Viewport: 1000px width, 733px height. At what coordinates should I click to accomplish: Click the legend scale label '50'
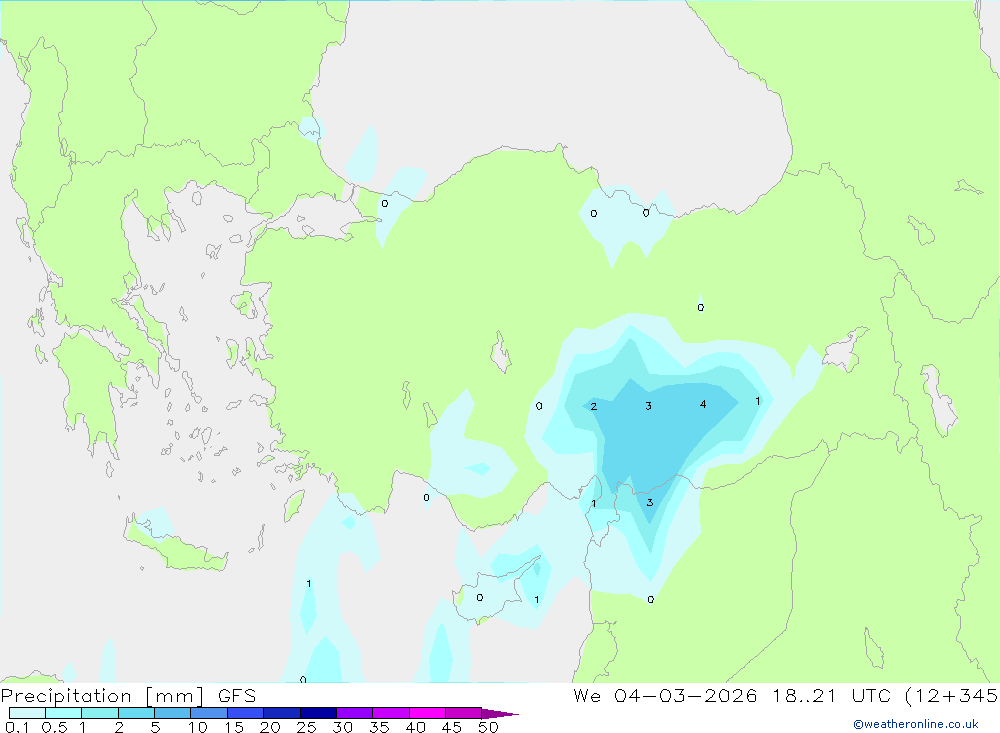point(489,727)
